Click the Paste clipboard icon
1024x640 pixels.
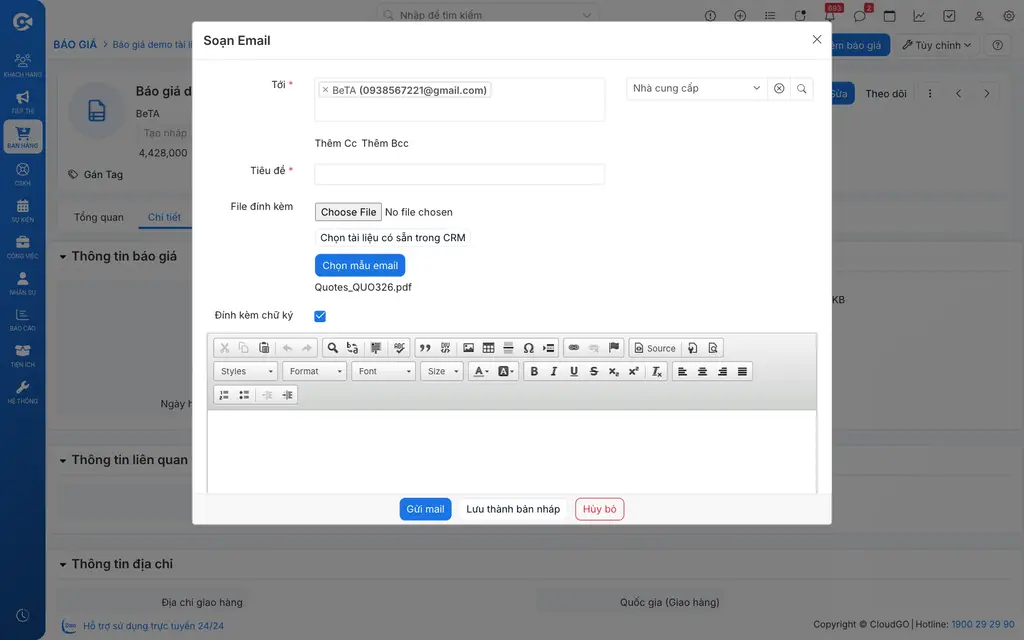coord(264,348)
